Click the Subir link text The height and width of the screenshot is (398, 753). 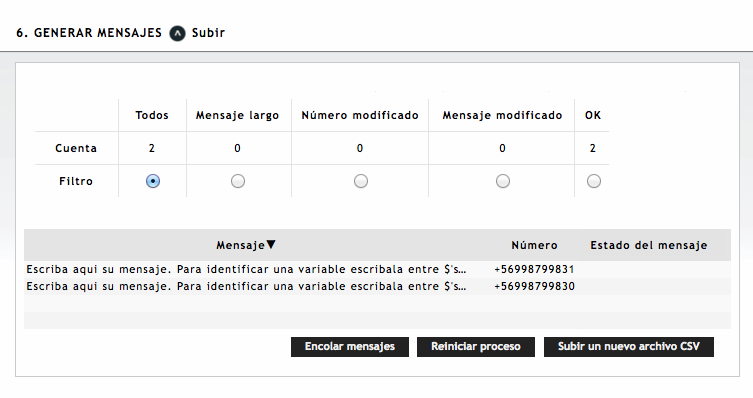pyautogui.click(x=208, y=33)
